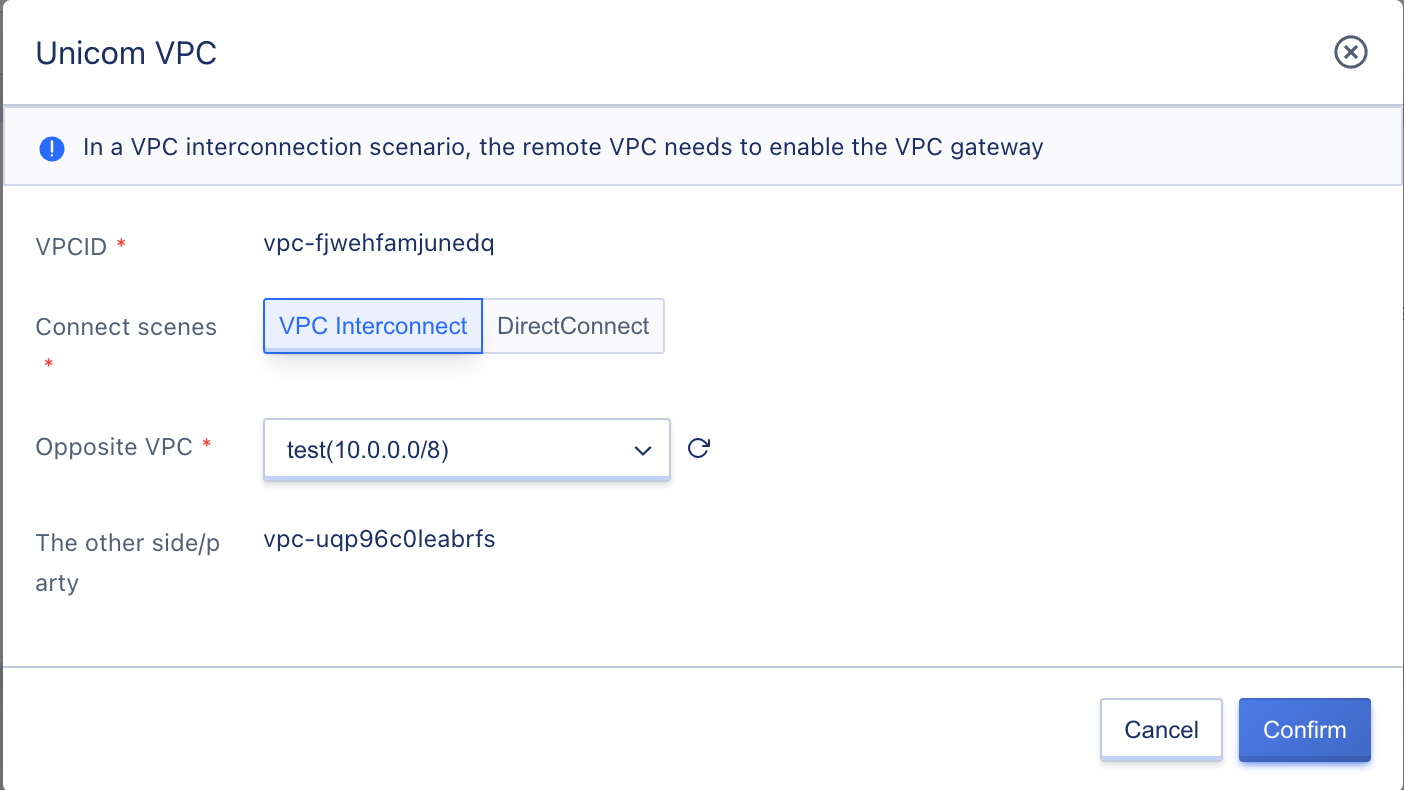
Task: Switch connect scene to DirectConnect
Action: coord(573,326)
